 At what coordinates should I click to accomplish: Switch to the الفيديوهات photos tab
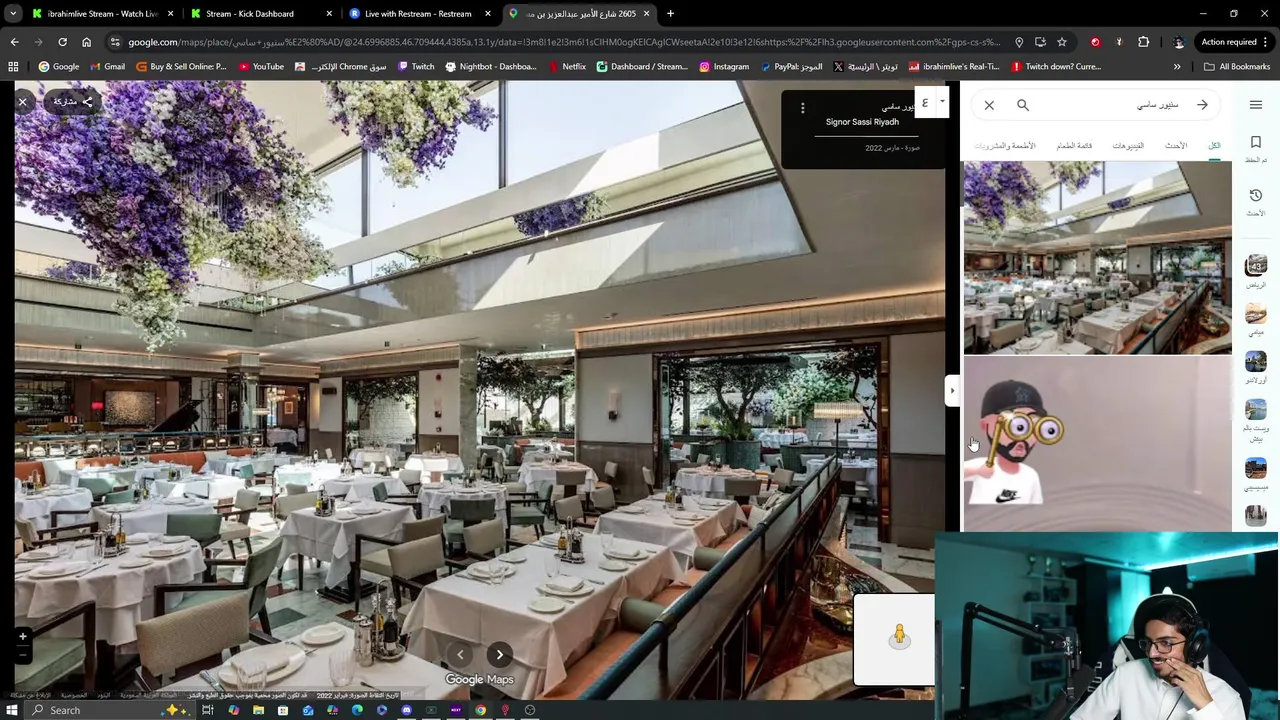point(1128,146)
